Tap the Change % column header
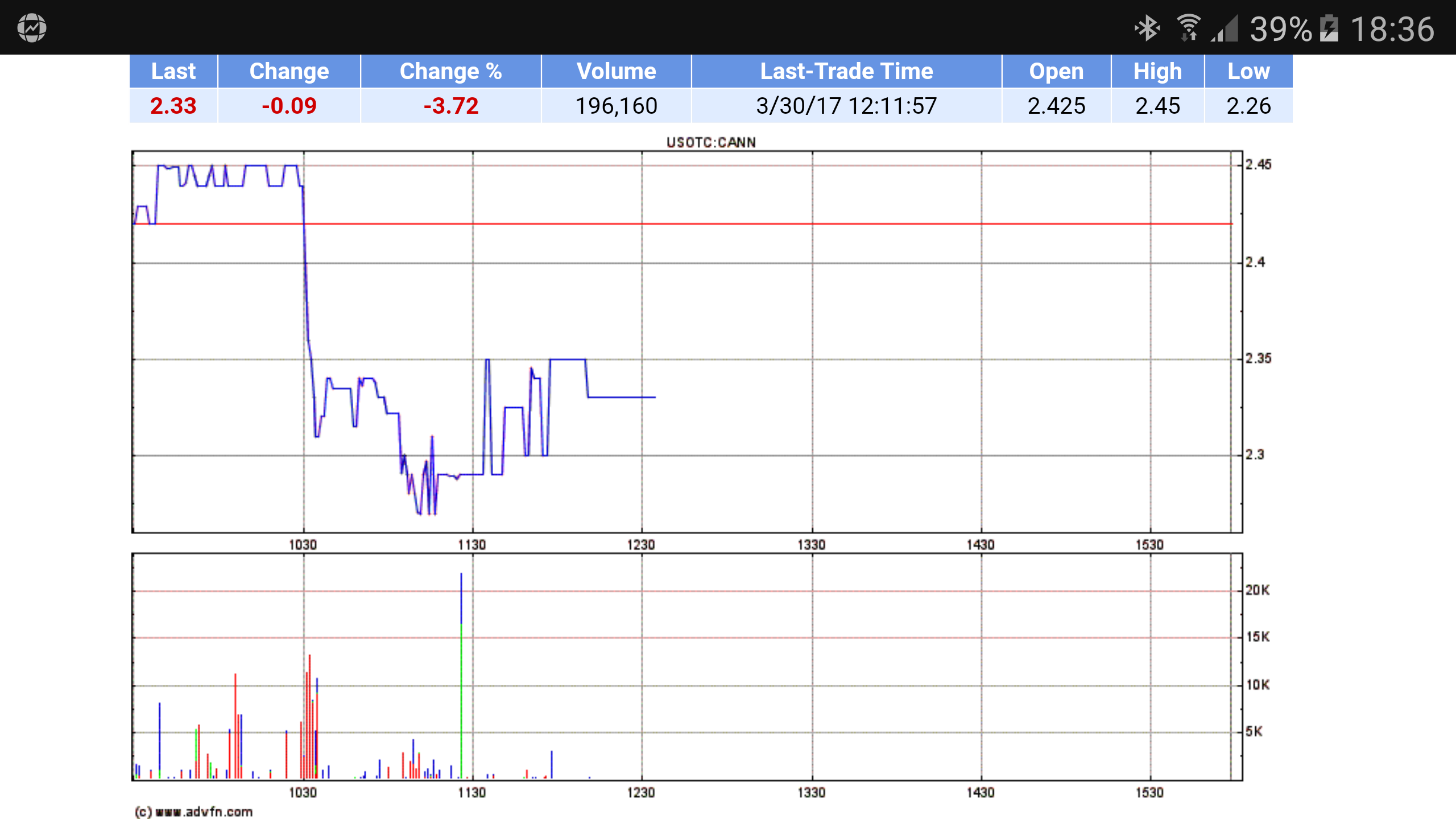The image size is (1456, 819). [x=450, y=71]
